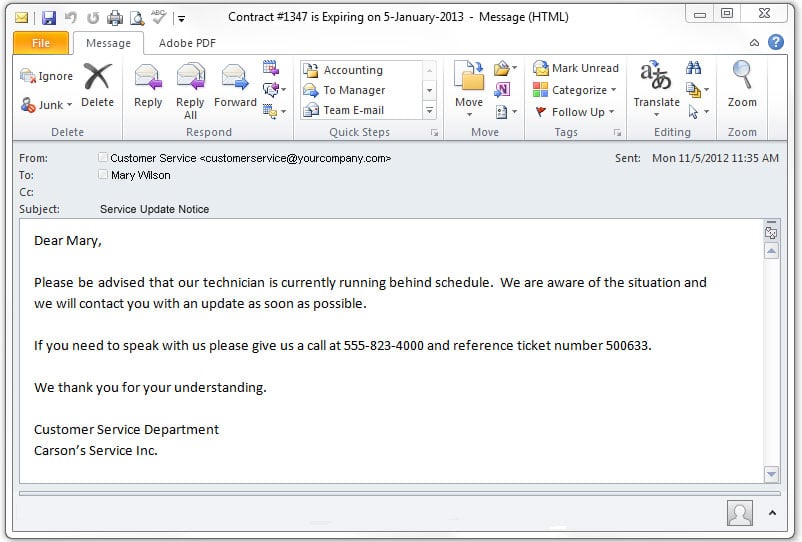Click the Zoom magnifier icon

[x=742, y=75]
